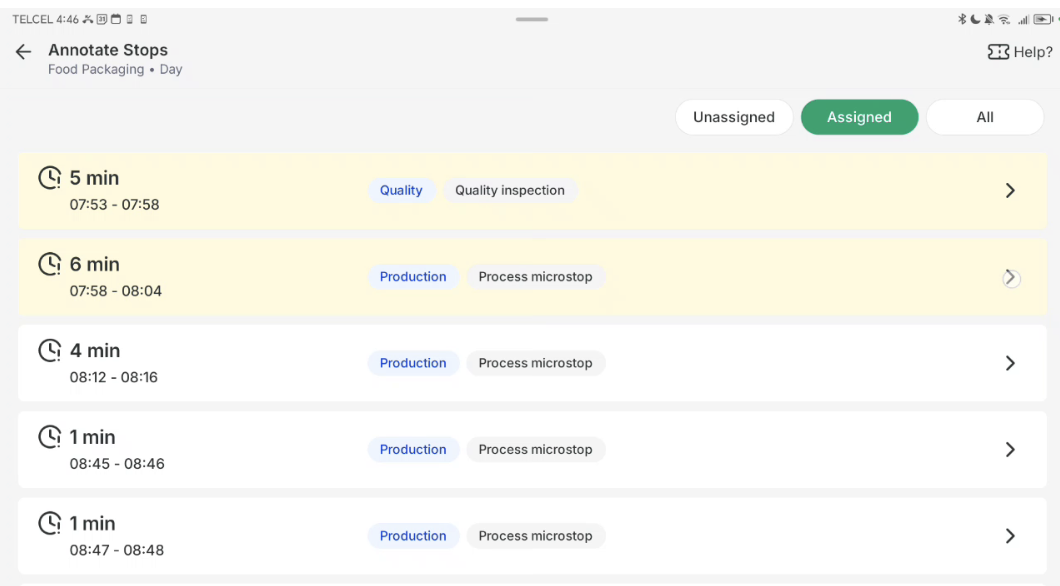Viewport: 1060px width, 586px height.
Task: Click clock icon of the 6 min stop
Action: point(49,264)
